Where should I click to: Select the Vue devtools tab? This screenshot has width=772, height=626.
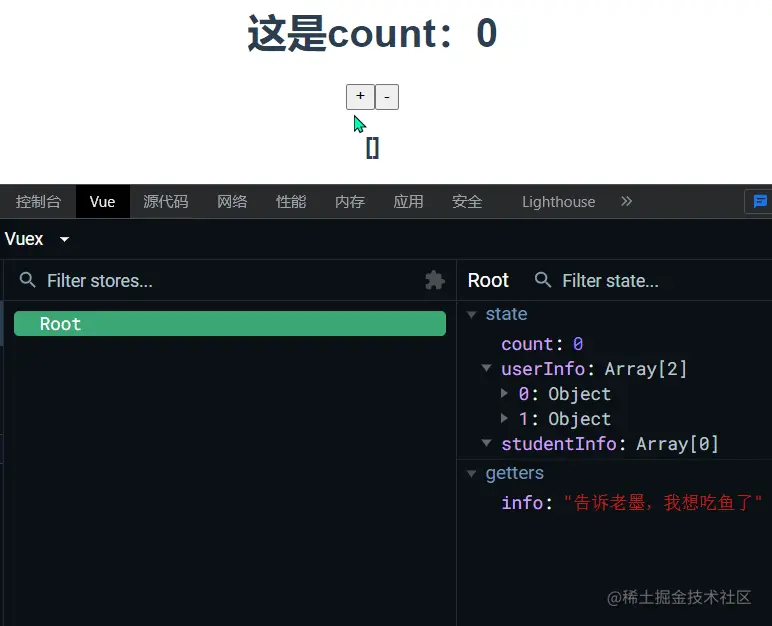102,201
